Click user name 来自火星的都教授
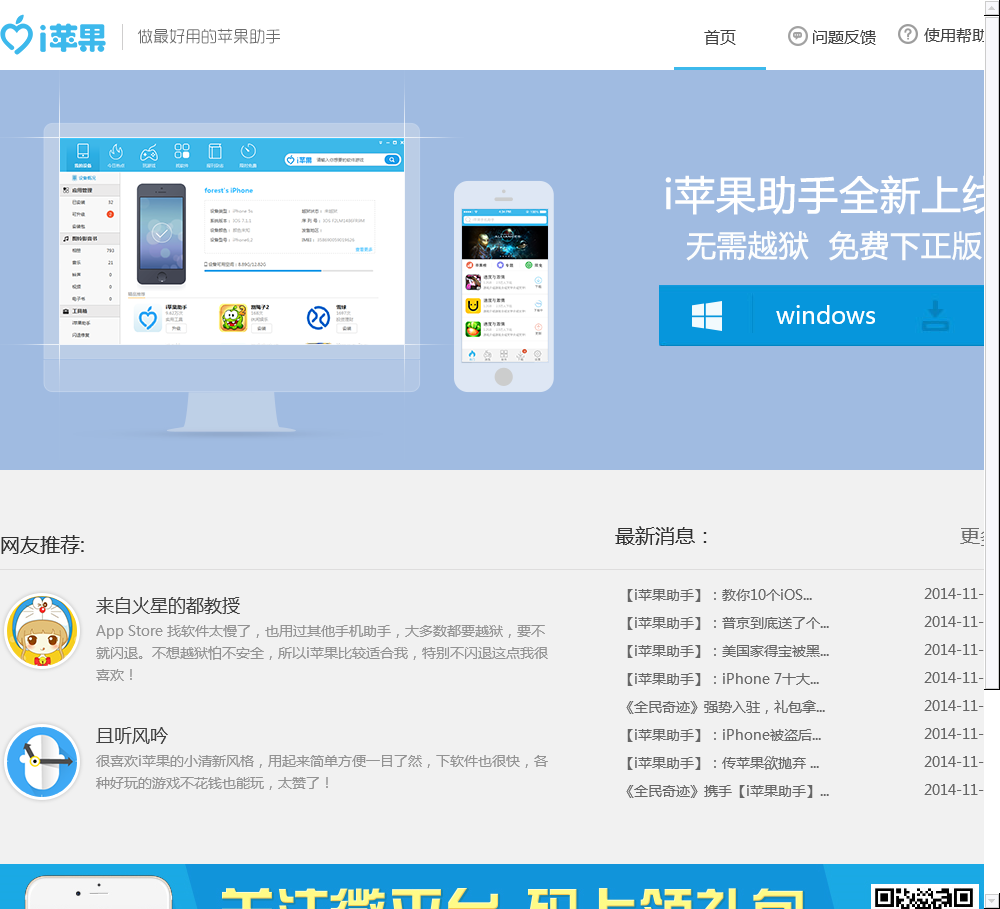The width and height of the screenshot is (1000, 909). click(x=168, y=605)
